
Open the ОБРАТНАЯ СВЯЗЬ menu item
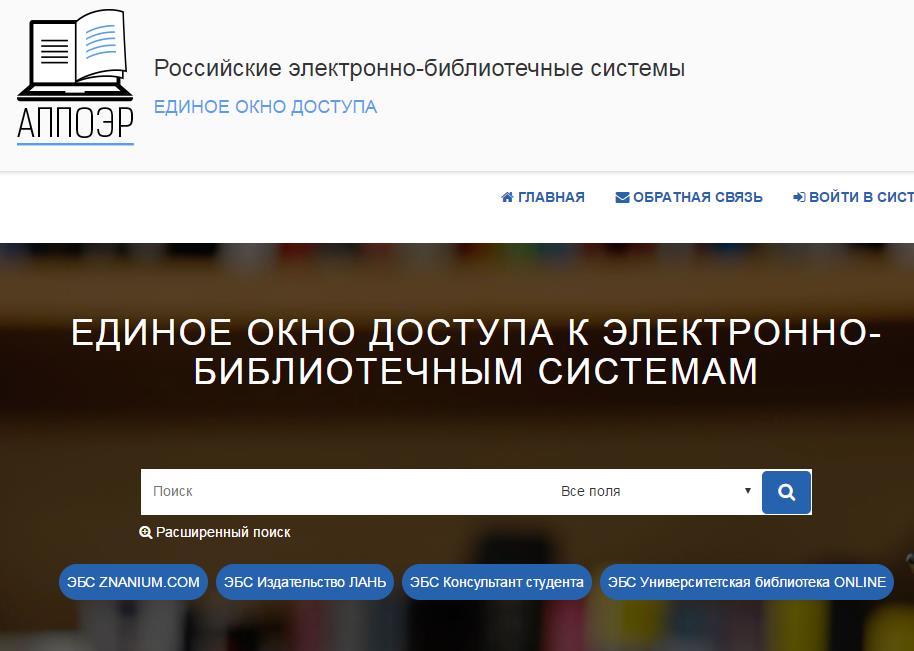[x=697, y=197]
